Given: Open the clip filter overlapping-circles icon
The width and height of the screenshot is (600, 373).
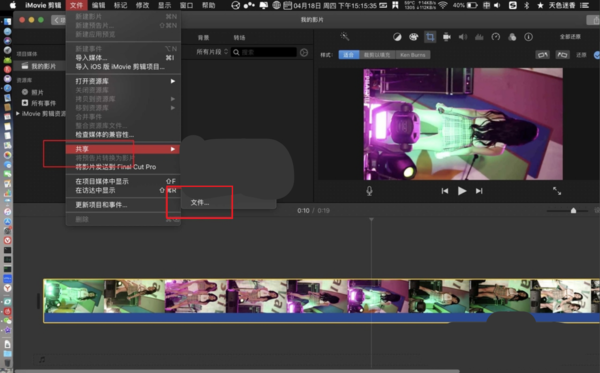Looking at the screenshot, I should pos(512,37).
